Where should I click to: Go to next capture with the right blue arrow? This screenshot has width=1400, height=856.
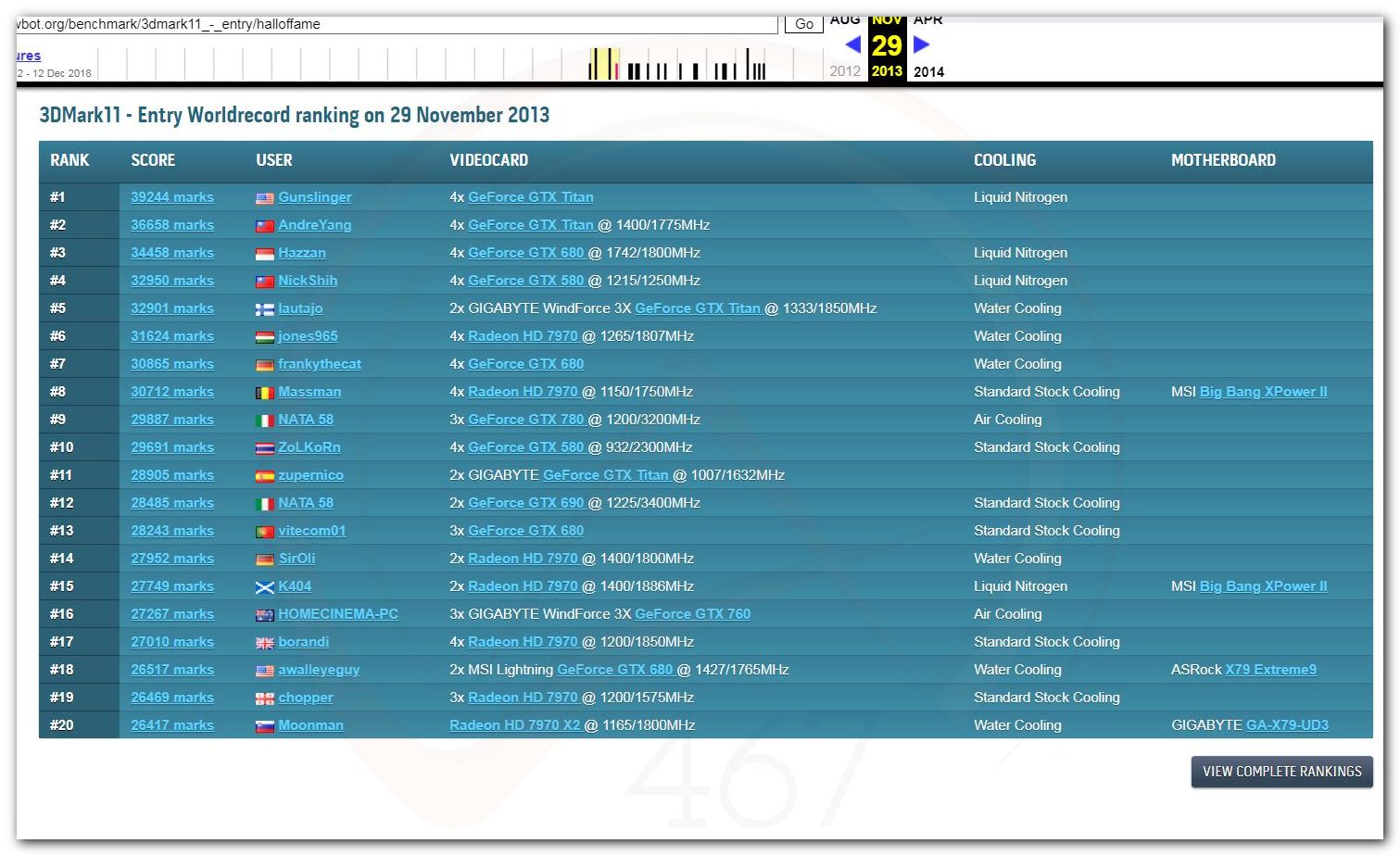[921, 44]
